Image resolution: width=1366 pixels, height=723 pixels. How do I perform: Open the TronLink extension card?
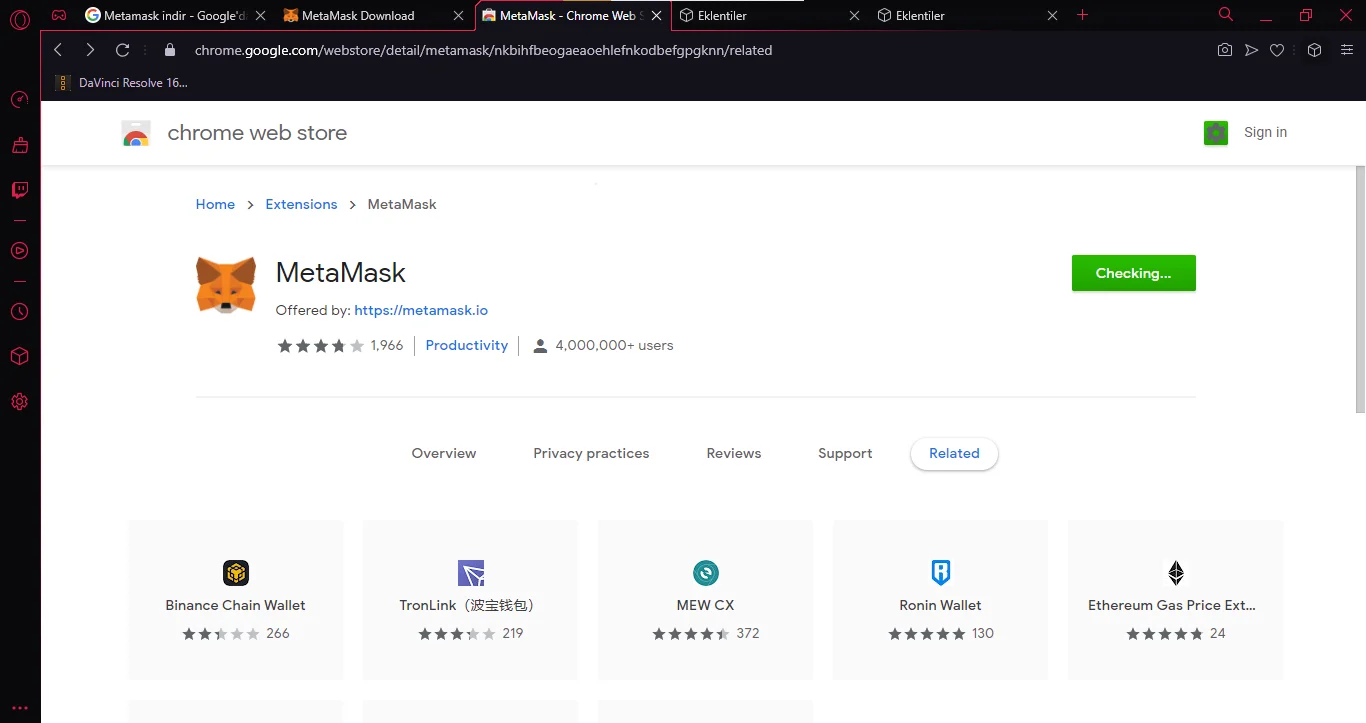(470, 600)
